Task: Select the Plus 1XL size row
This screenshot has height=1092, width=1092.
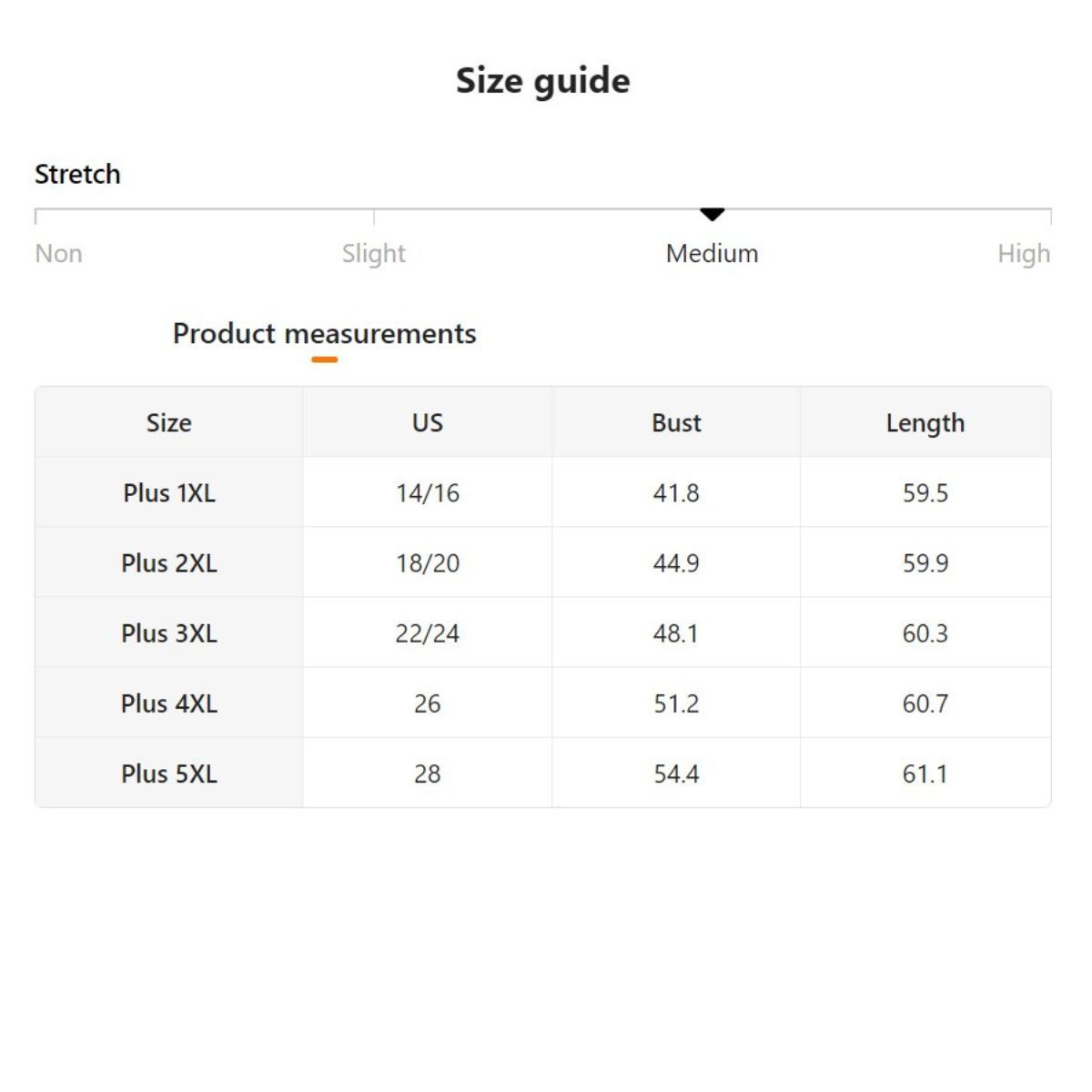Action: [169, 493]
